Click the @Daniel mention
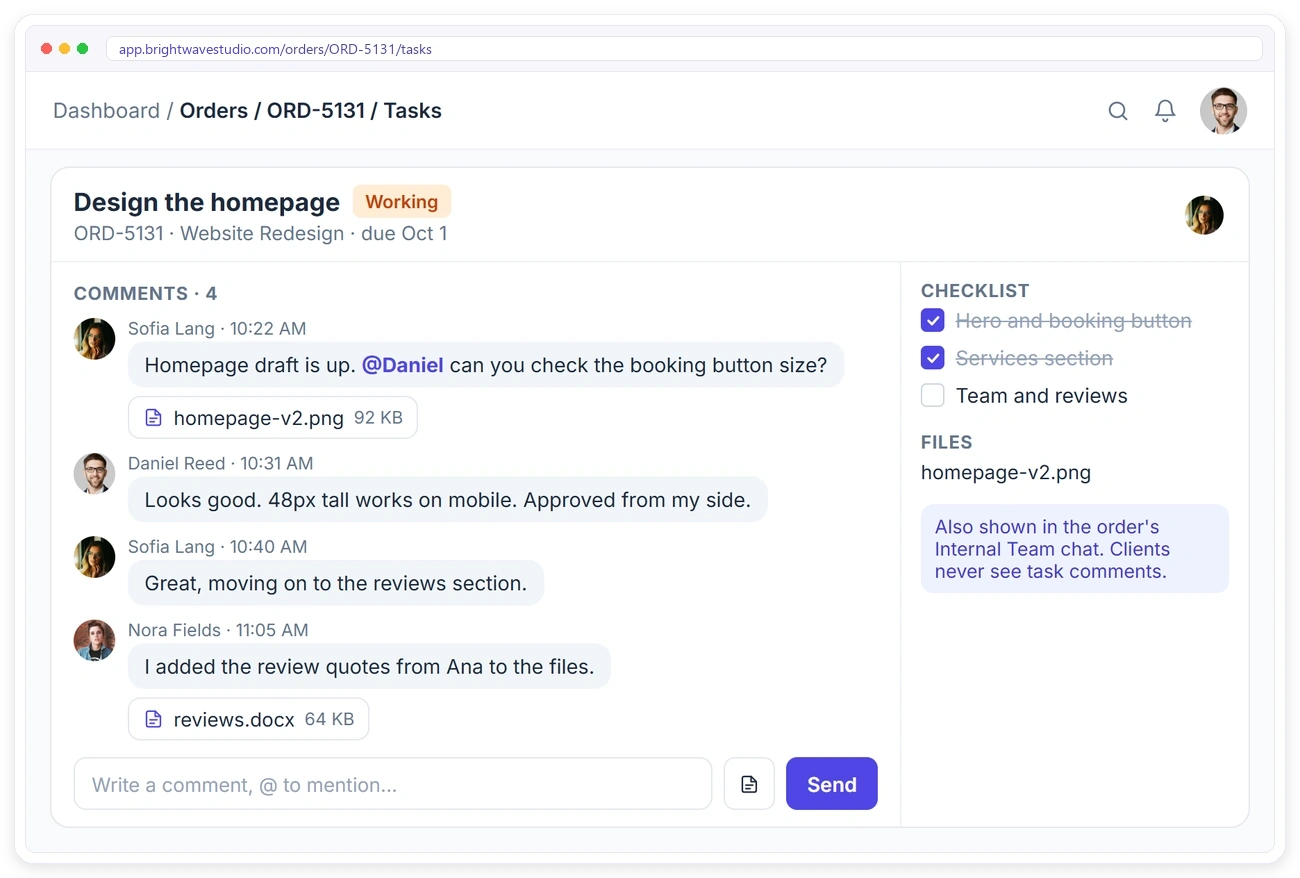 pyautogui.click(x=403, y=365)
